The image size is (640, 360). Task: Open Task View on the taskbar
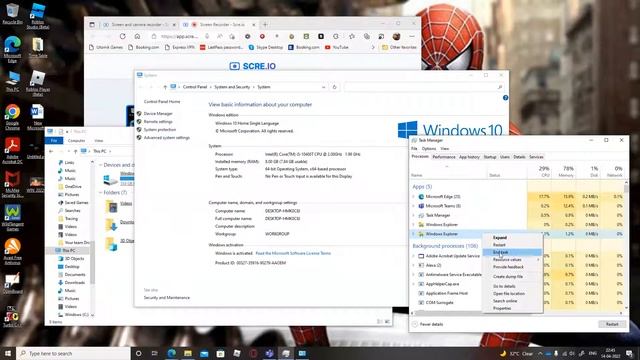point(155,353)
